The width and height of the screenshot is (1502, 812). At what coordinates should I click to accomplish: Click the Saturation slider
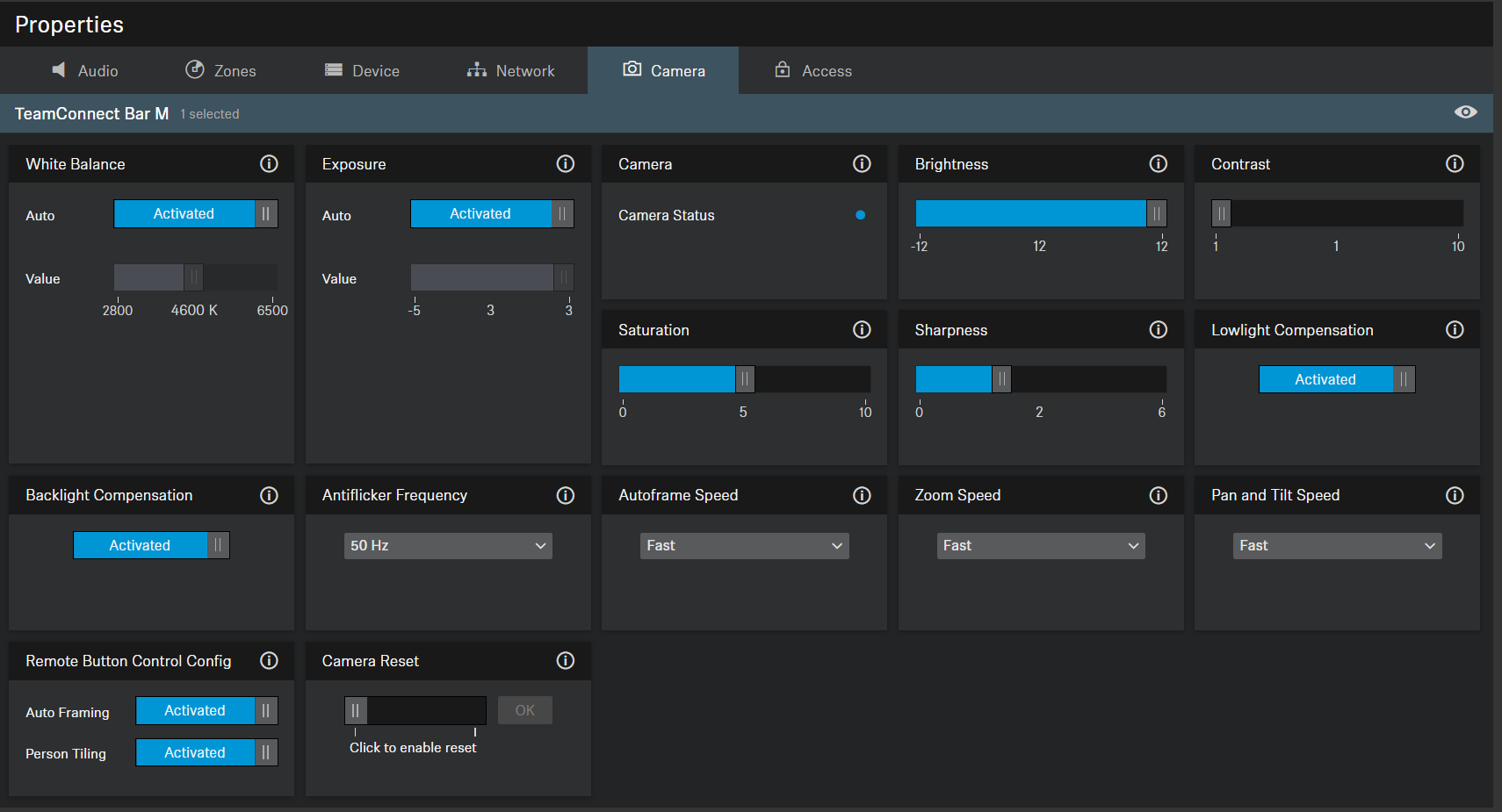coord(744,379)
